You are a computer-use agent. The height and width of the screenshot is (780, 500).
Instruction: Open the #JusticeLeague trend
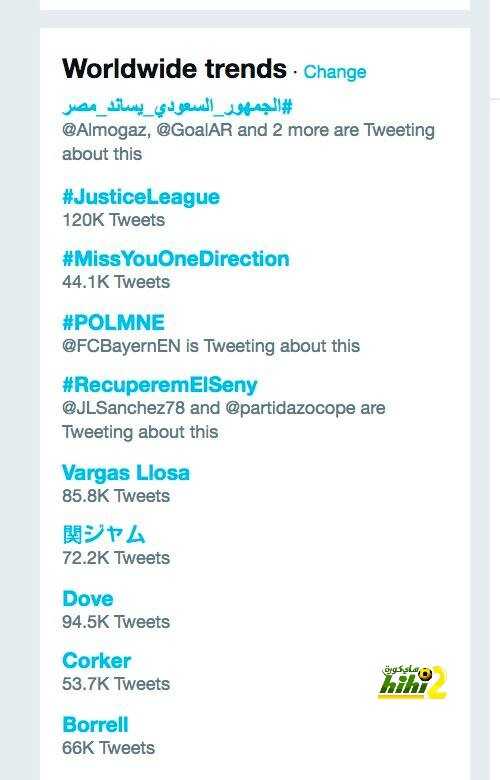point(141,197)
